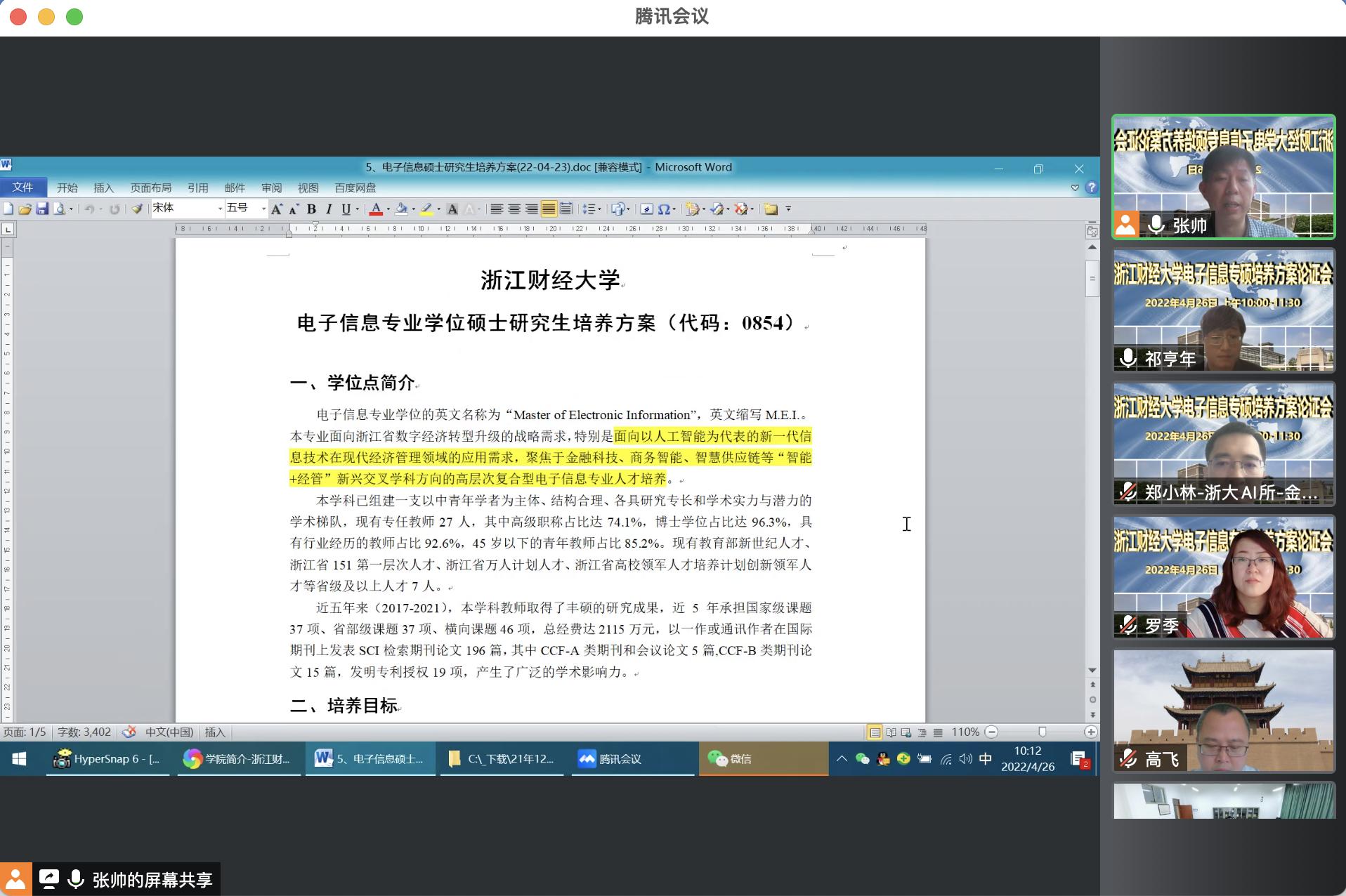This screenshot has height=896, width=1346.
Task: Expand the font color dropdown arrow
Action: [388, 209]
